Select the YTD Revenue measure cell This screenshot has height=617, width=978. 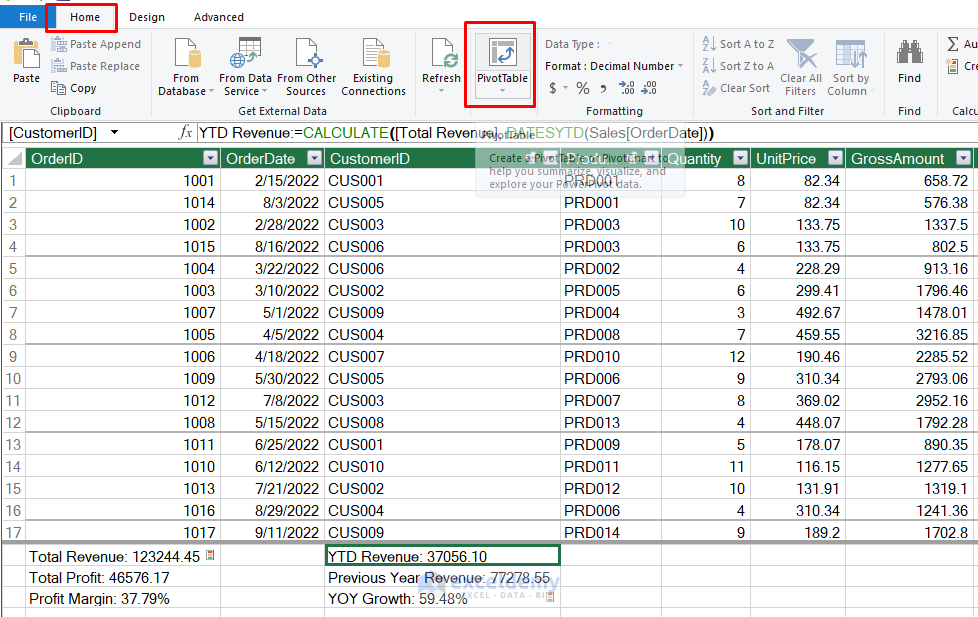pyautogui.click(x=443, y=556)
